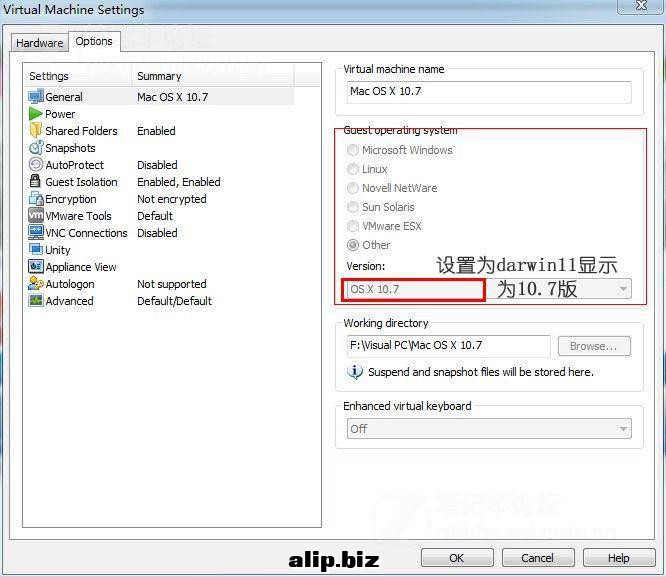Click the Virtual machine name field

pos(489,92)
